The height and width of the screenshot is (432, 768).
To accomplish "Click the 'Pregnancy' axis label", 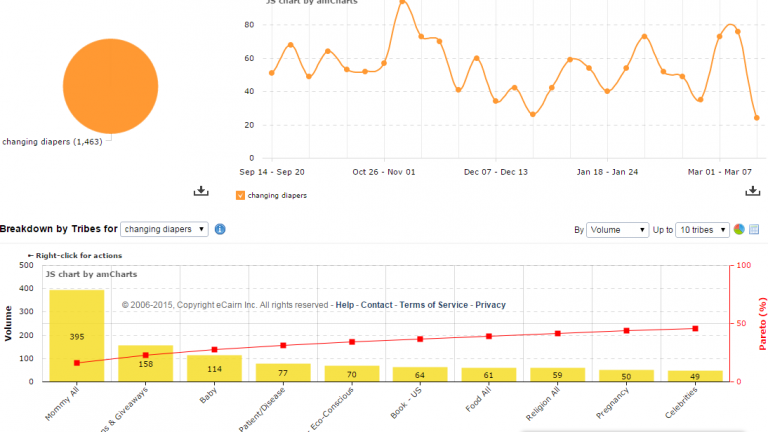I will pyautogui.click(x=612, y=403).
